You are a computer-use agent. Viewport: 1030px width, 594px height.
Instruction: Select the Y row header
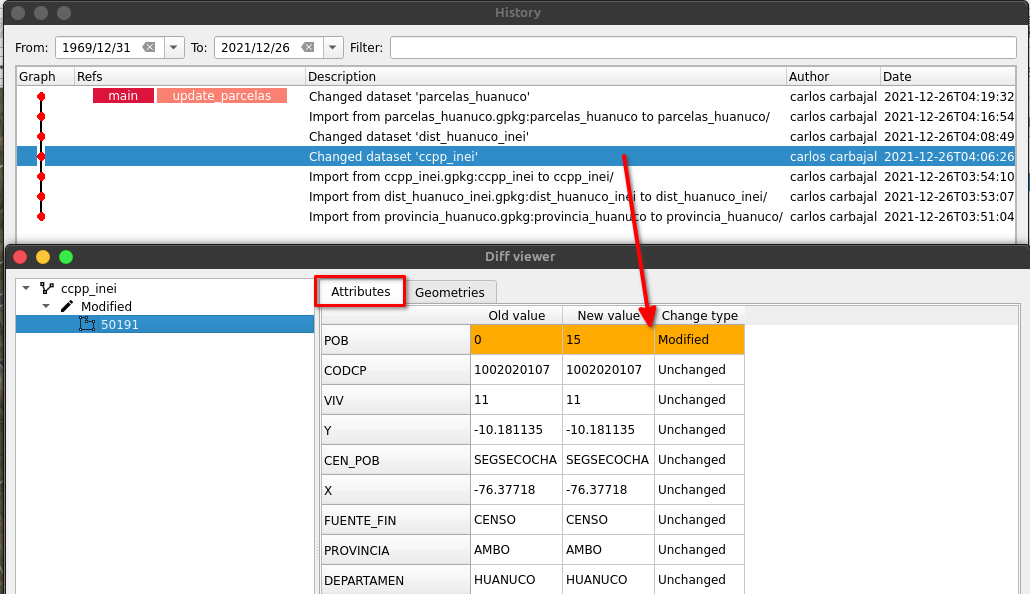click(x=396, y=430)
